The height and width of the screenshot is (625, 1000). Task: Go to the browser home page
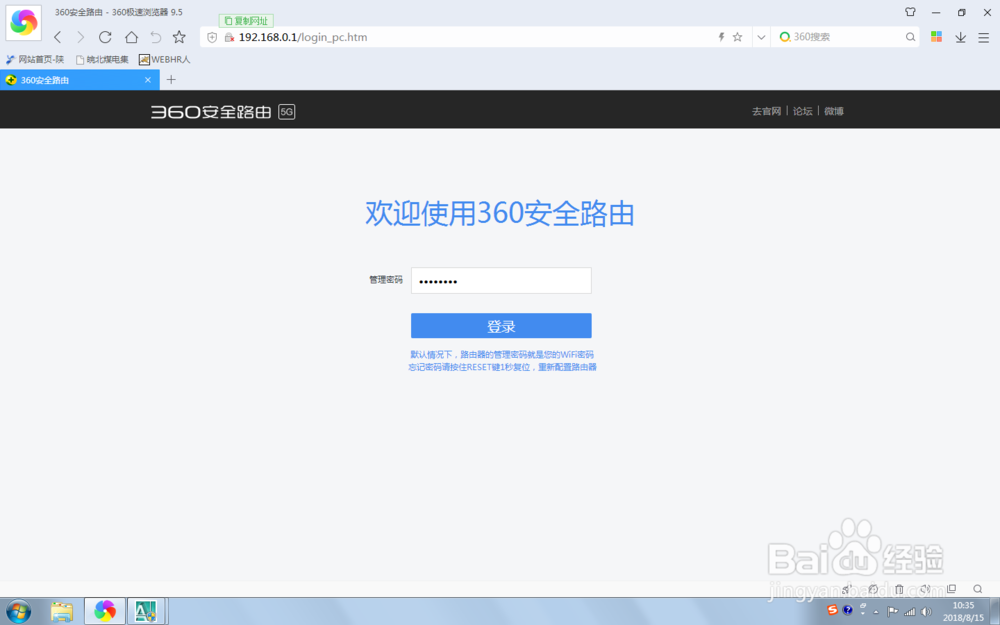[131, 37]
